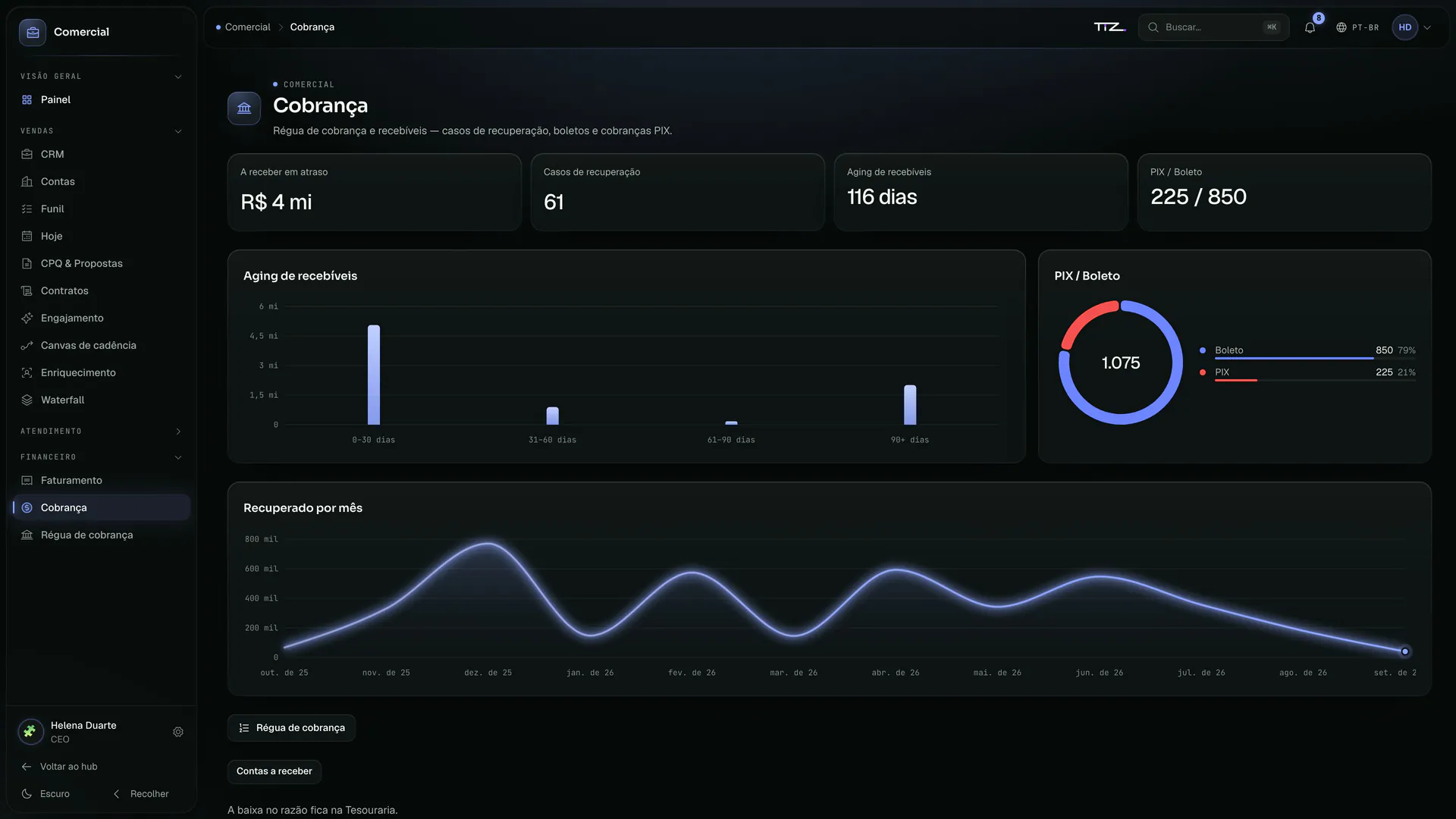This screenshot has height=819, width=1456.
Task: Collapse the Visão Geral section
Action: (178, 77)
